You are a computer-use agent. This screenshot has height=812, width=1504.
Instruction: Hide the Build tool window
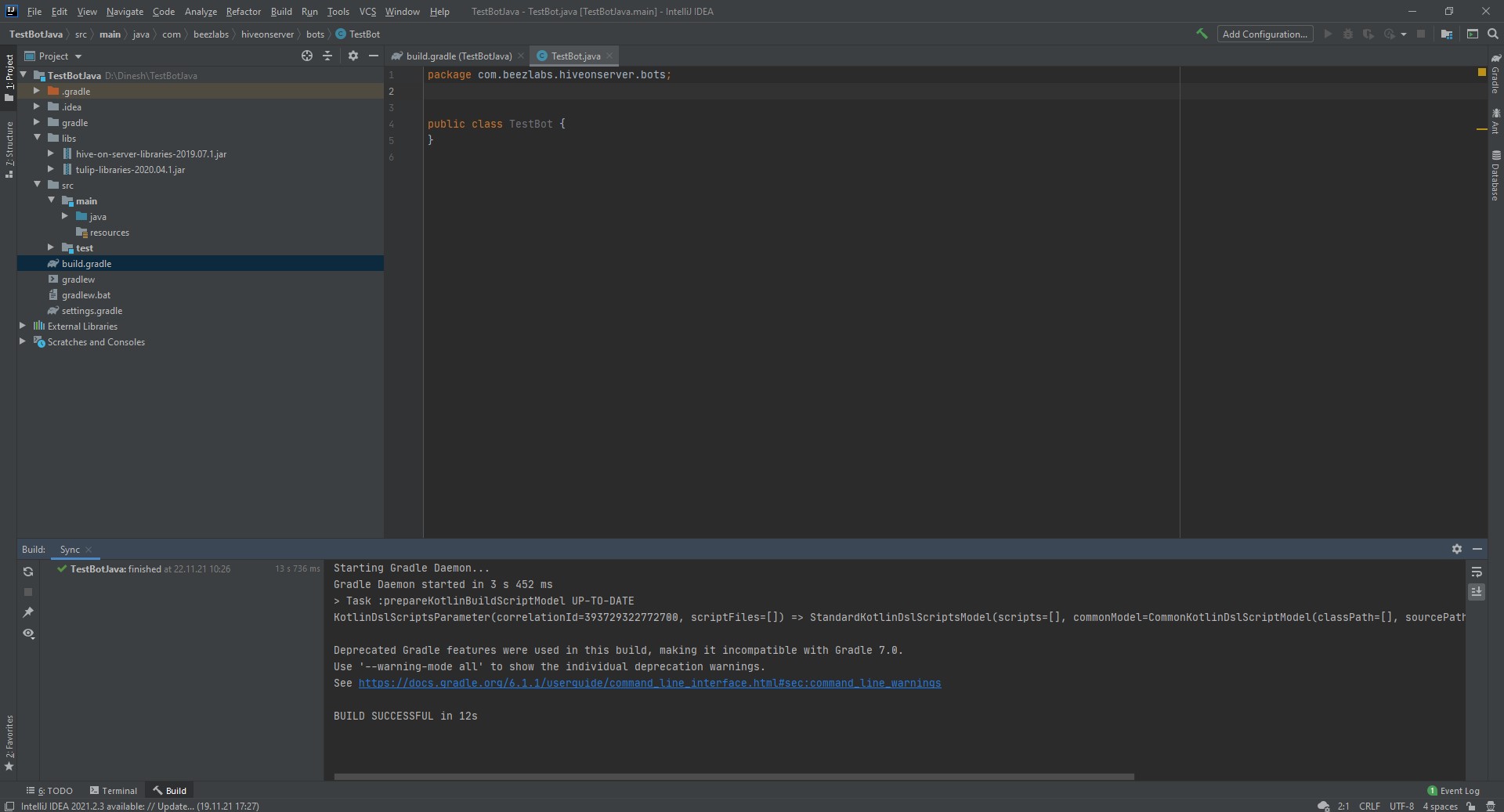[1477, 549]
